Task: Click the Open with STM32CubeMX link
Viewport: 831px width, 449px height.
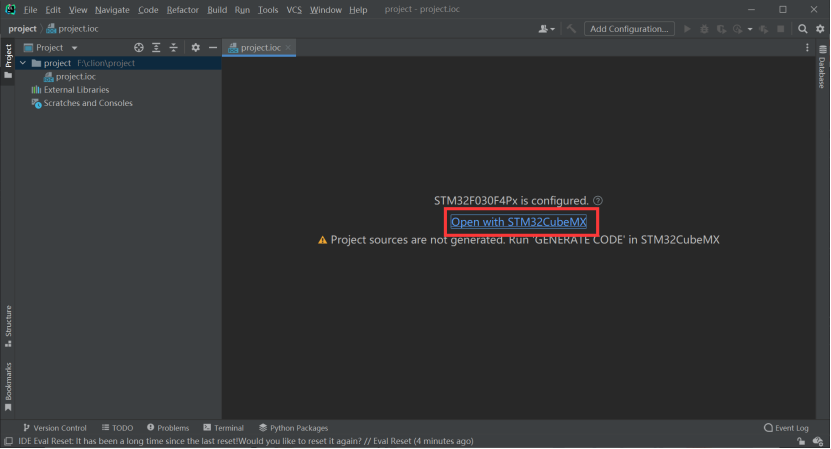Action: 518,222
